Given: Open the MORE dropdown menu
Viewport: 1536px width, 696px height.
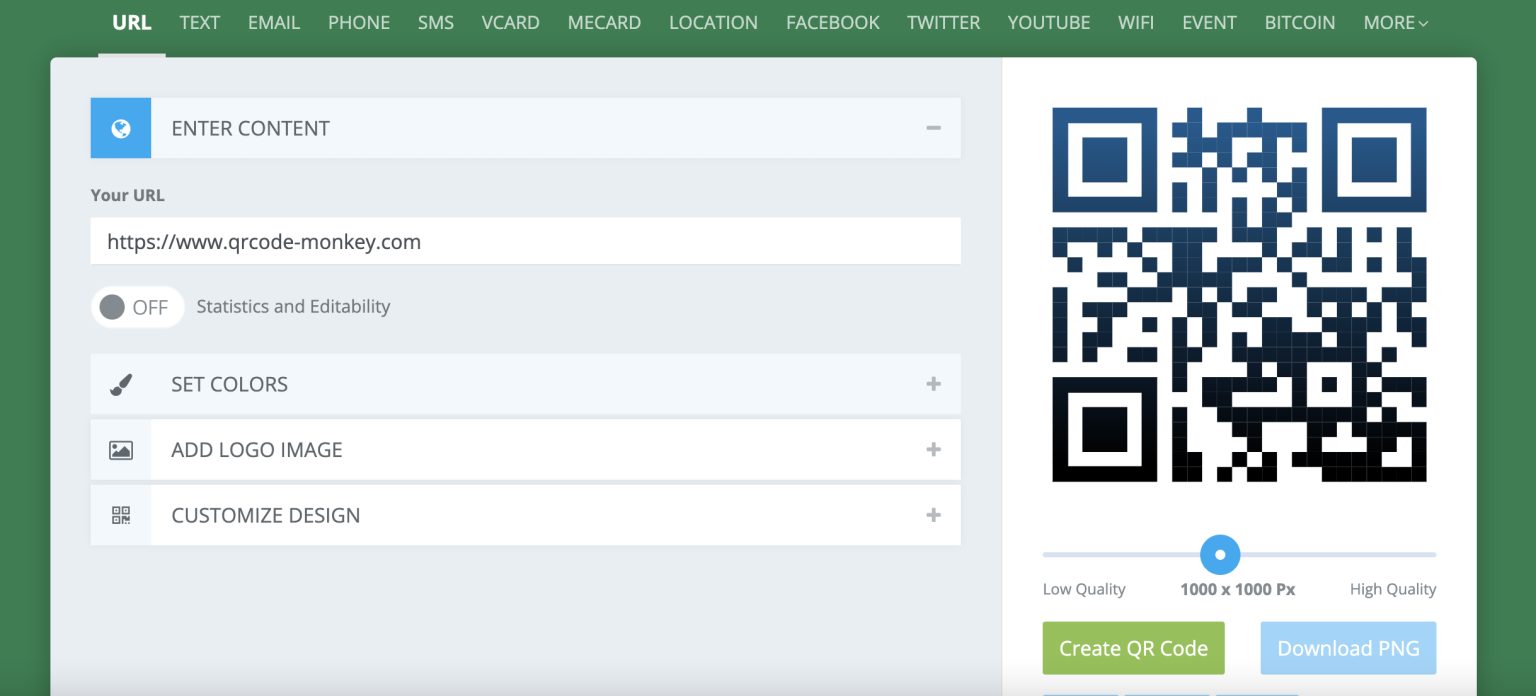Looking at the screenshot, I should (x=1395, y=22).
